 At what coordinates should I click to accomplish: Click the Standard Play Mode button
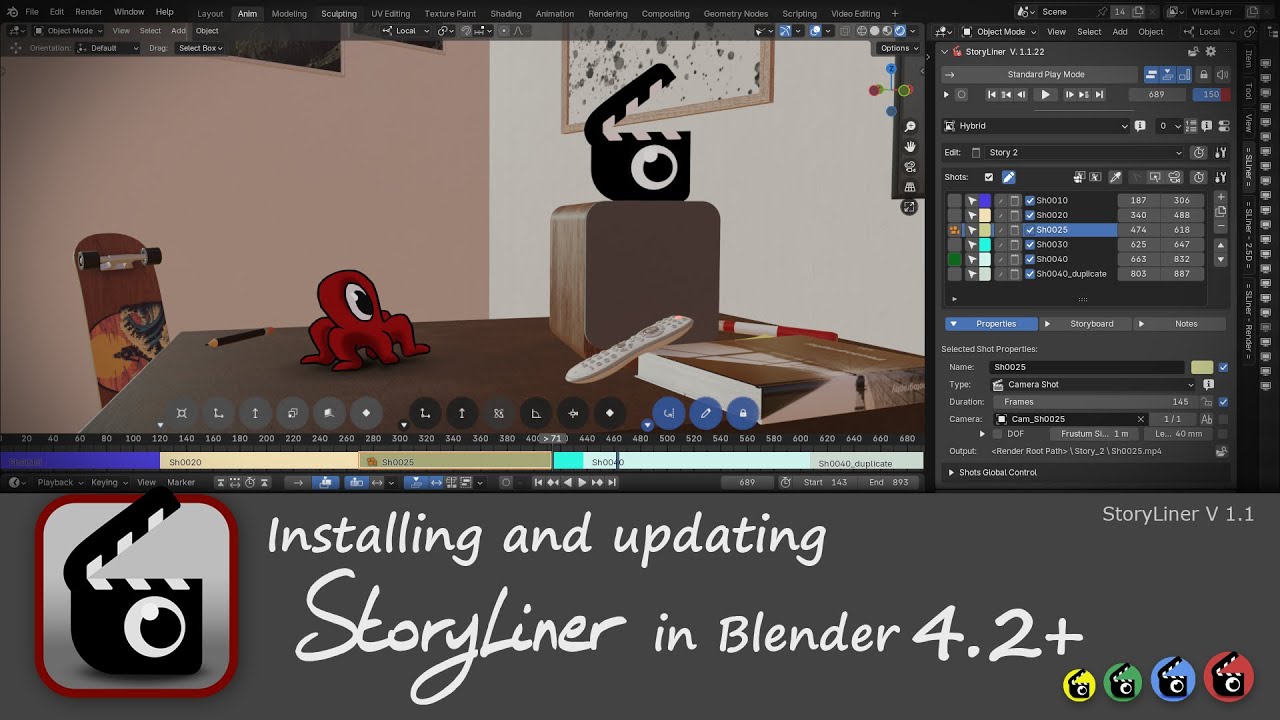(1040, 74)
